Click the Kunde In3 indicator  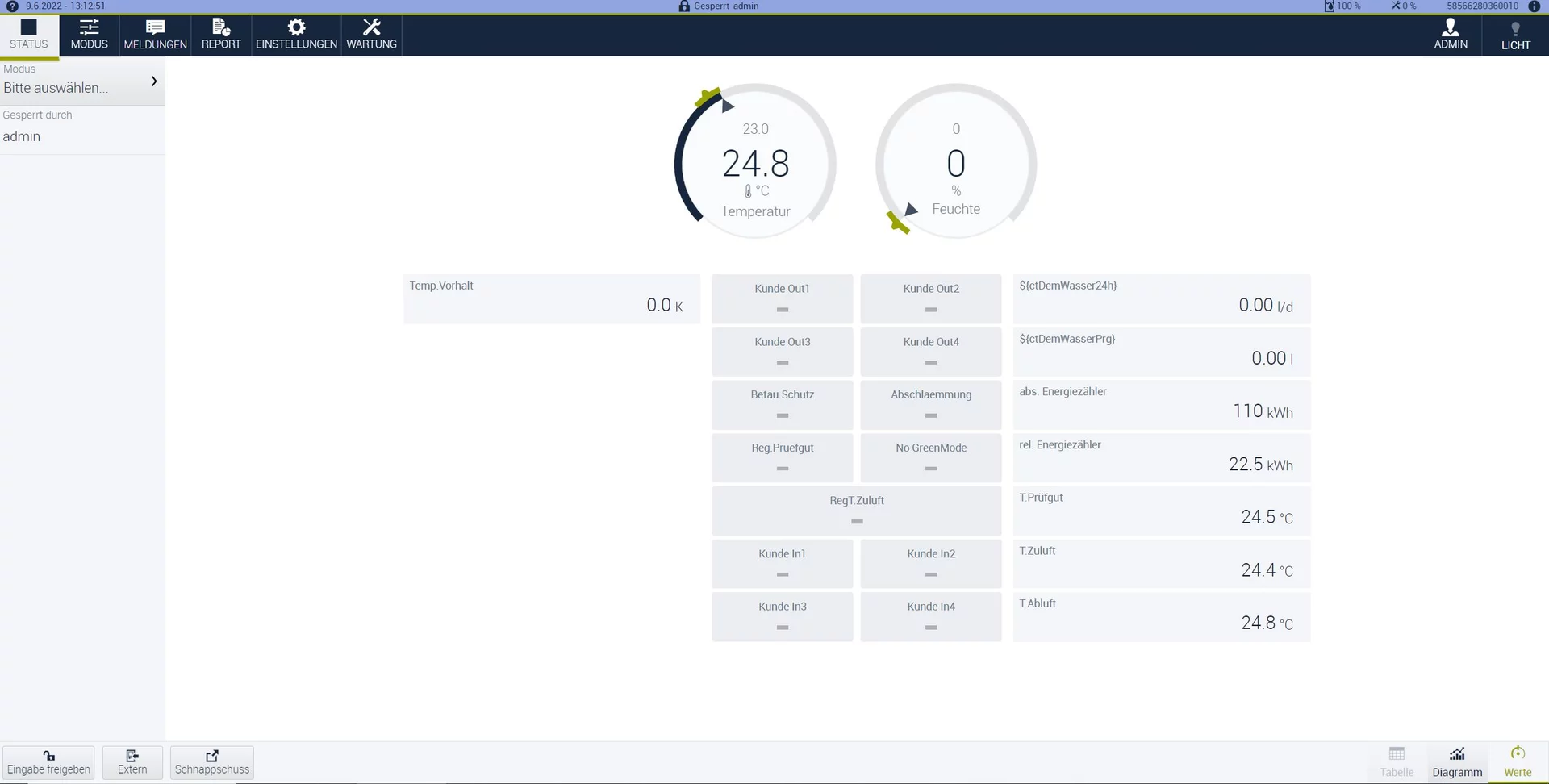click(782, 617)
